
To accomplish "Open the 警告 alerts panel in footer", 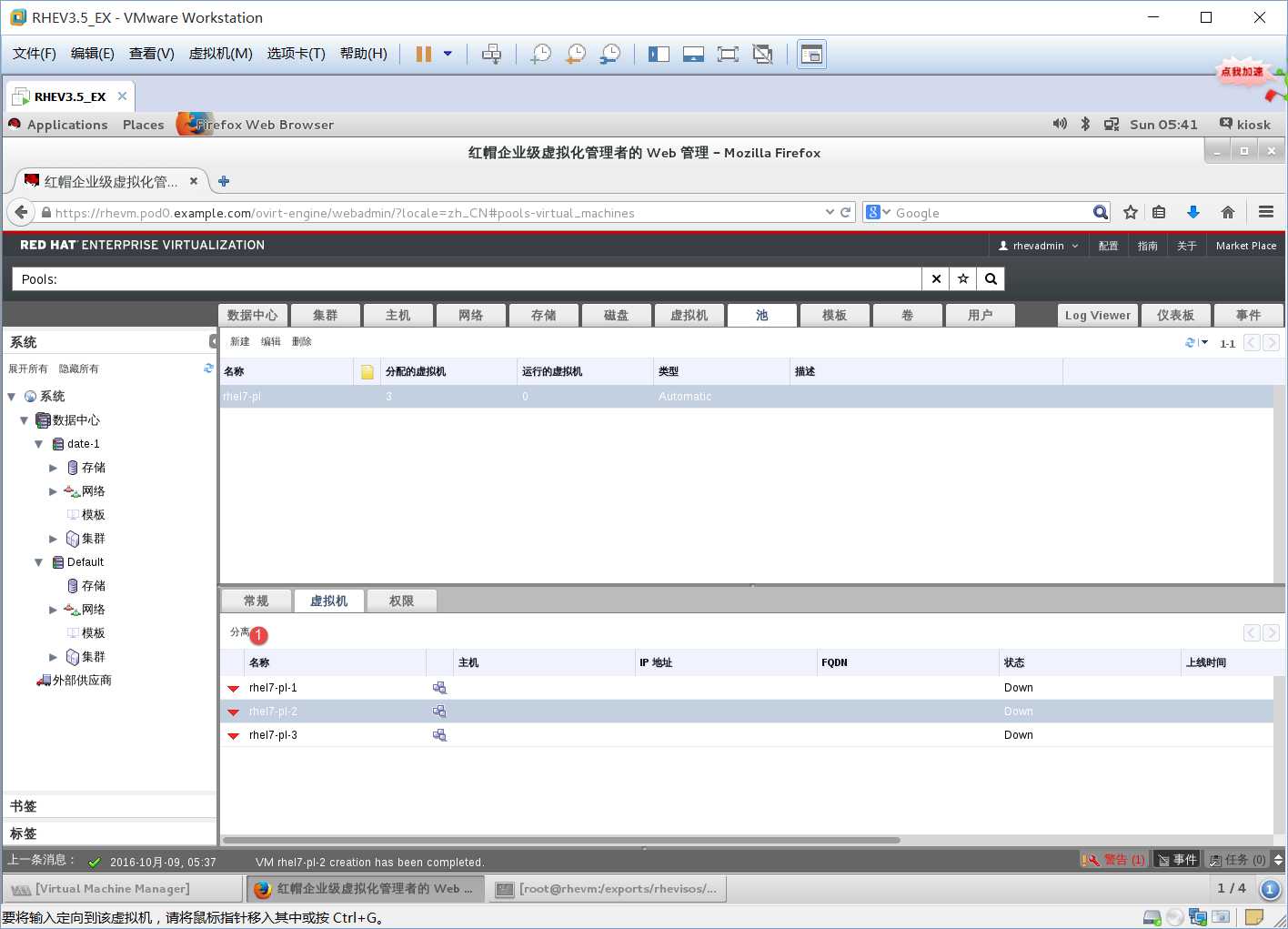I will (1114, 860).
